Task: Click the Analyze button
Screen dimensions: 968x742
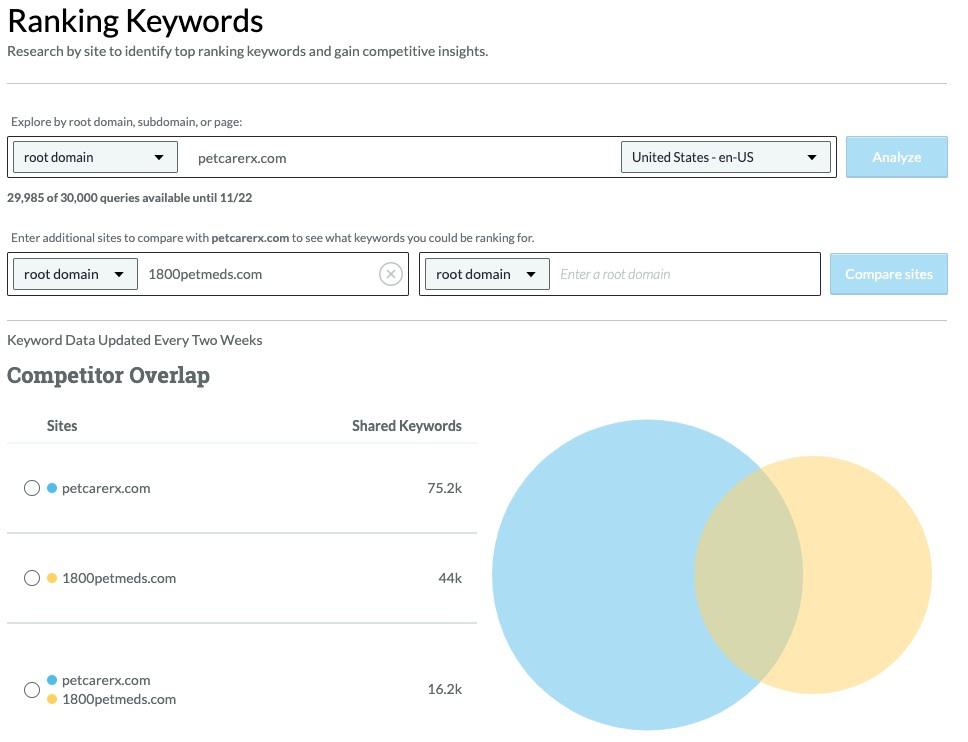Action: [x=896, y=157]
